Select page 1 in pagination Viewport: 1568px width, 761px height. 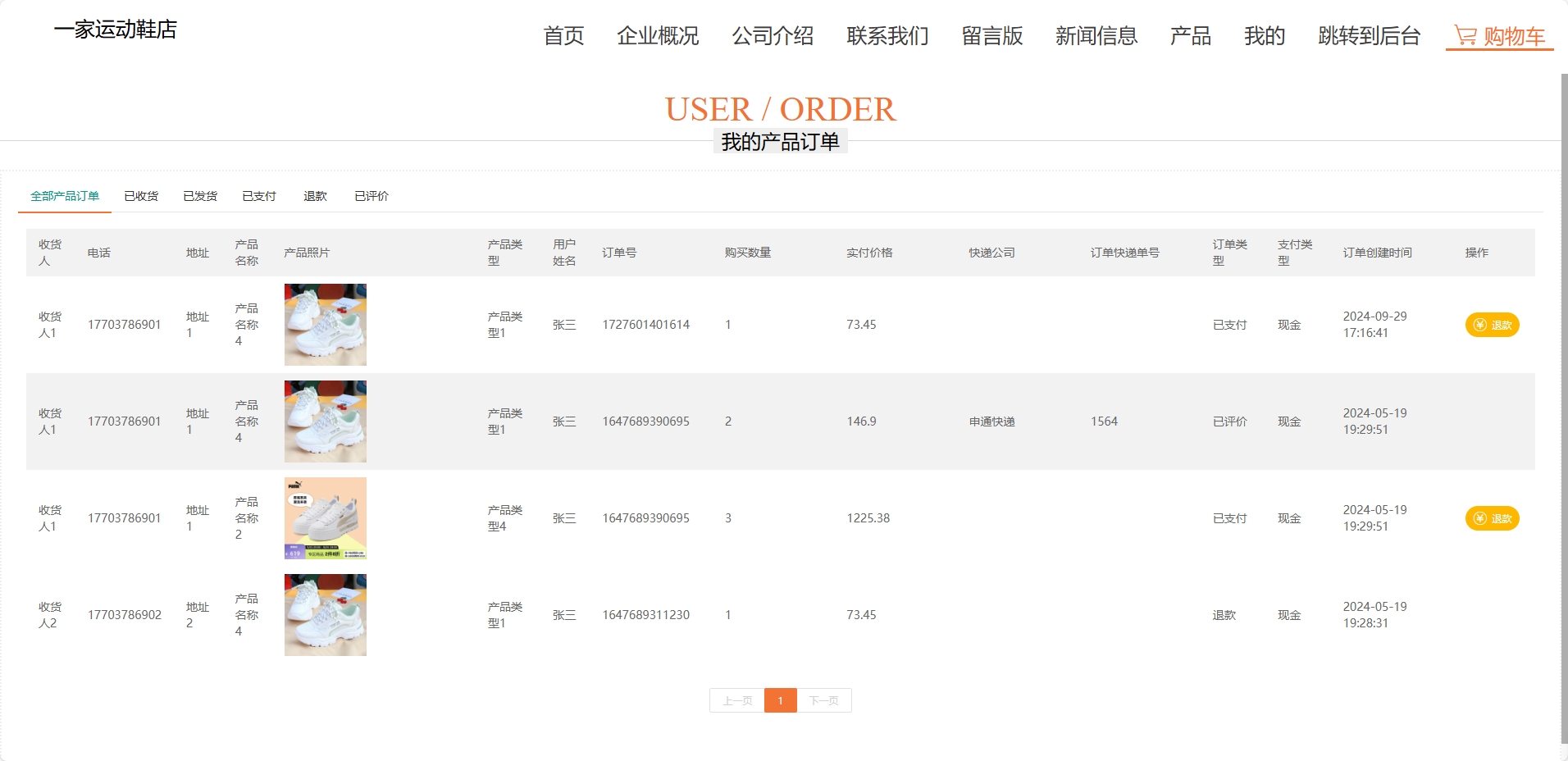click(x=780, y=700)
